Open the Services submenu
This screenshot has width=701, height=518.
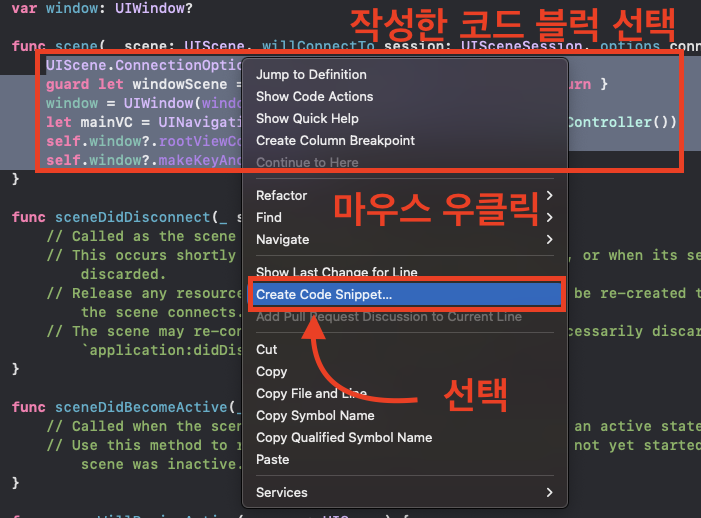pos(405,493)
